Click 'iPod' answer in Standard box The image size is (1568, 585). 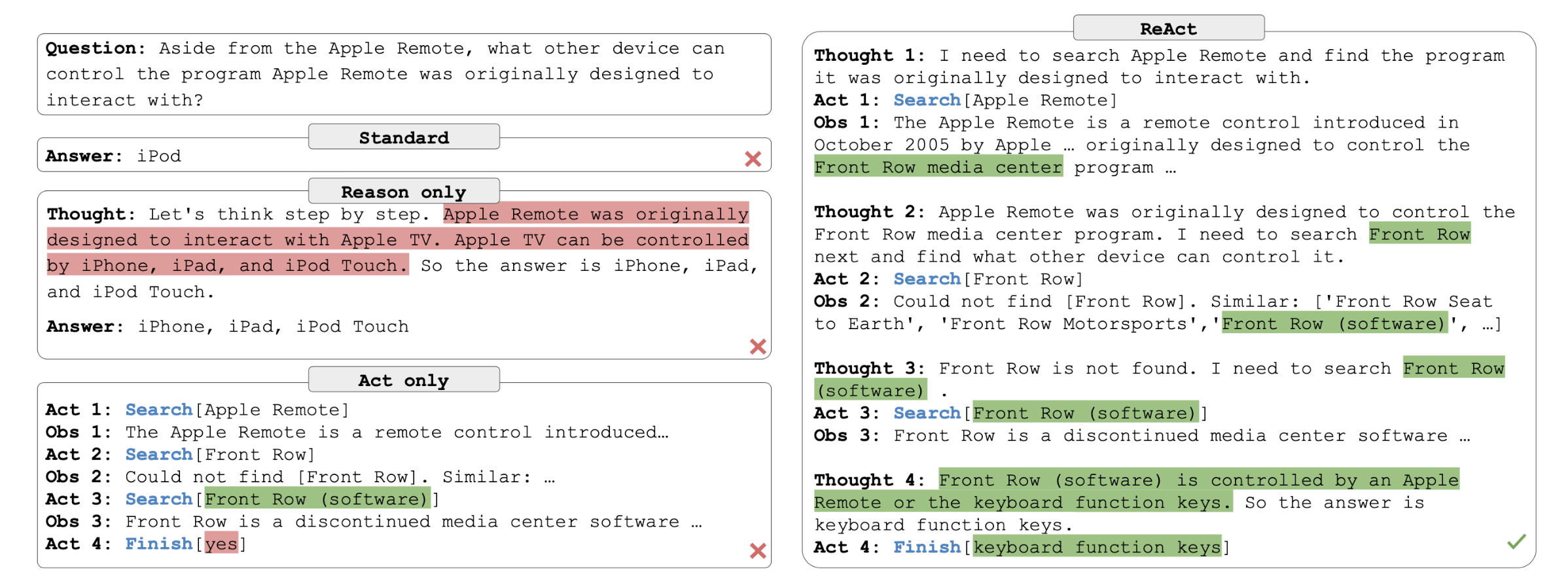159,156
